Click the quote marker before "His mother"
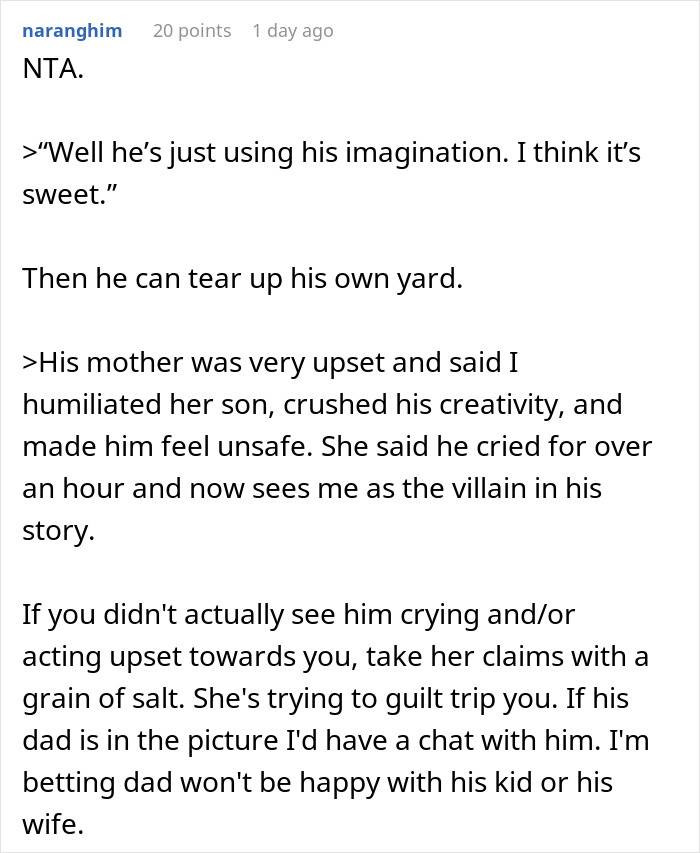The image size is (700, 853). point(29,363)
